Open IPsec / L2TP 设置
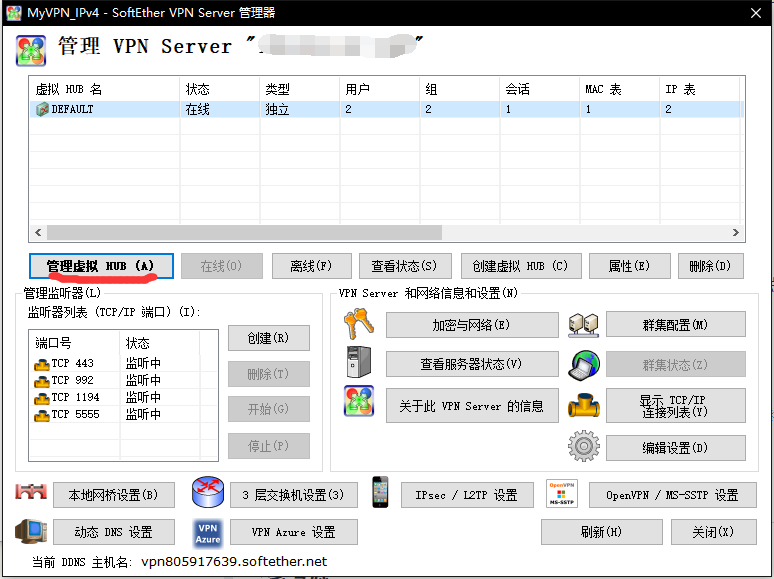 (467, 495)
